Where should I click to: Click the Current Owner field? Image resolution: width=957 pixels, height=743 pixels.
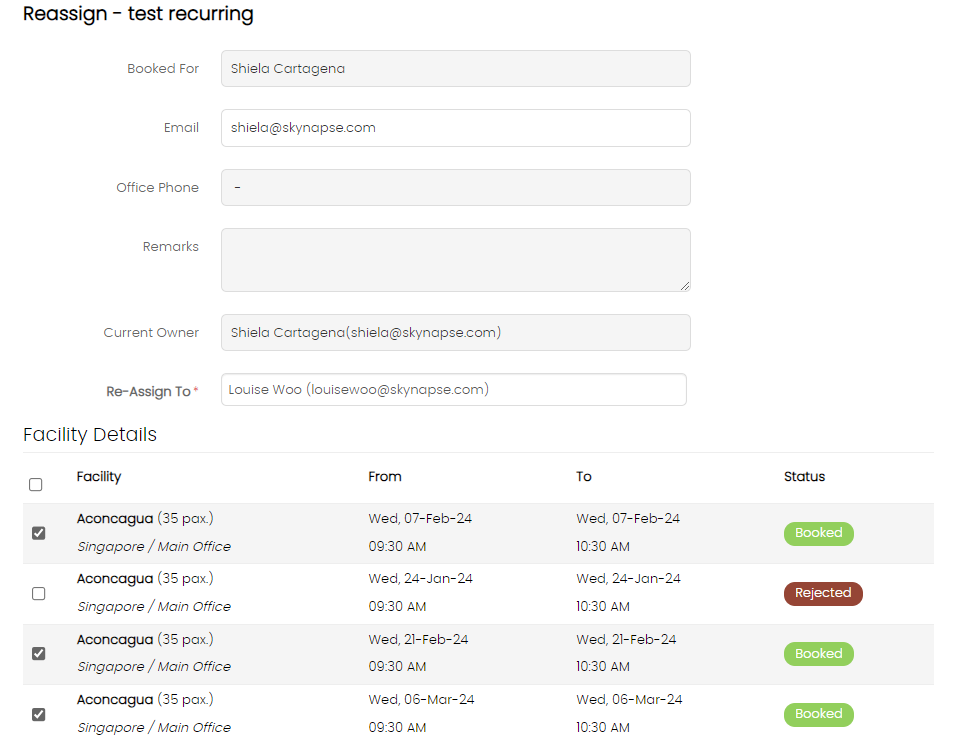[455, 333]
